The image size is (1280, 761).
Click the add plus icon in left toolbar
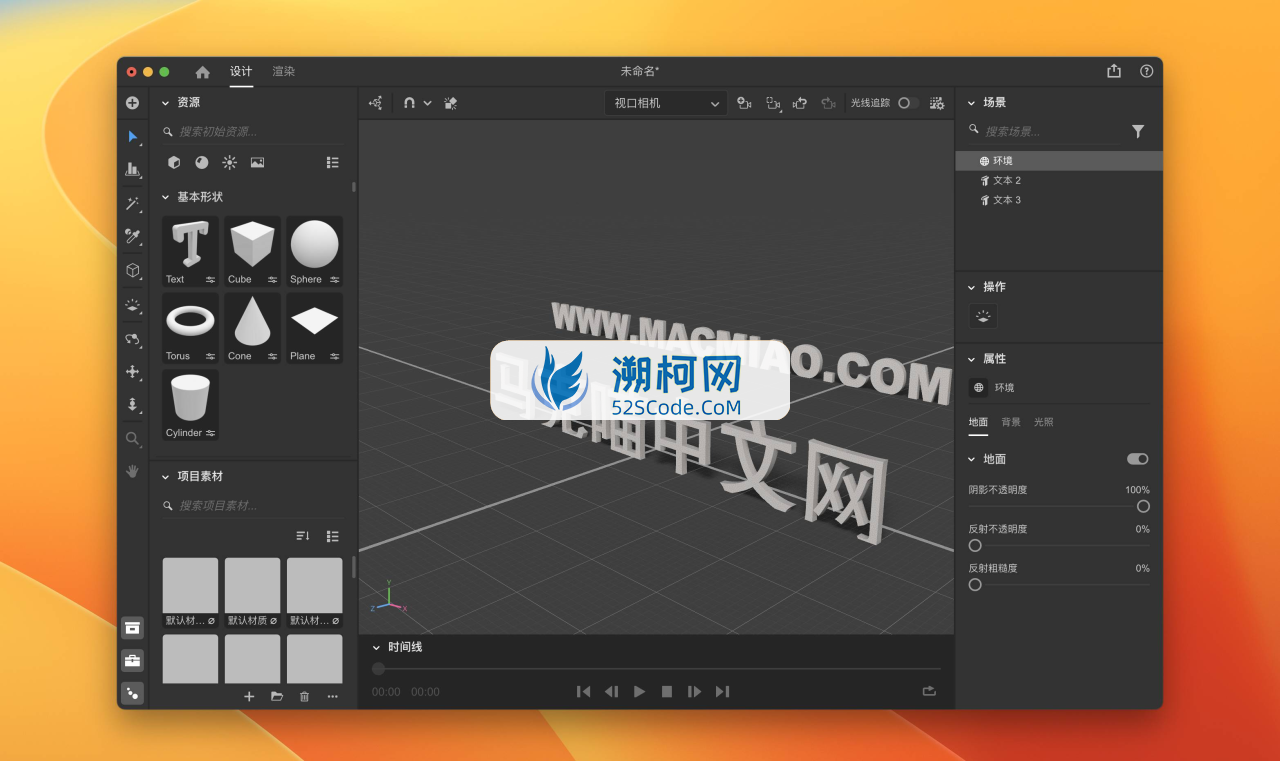(x=132, y=103)
